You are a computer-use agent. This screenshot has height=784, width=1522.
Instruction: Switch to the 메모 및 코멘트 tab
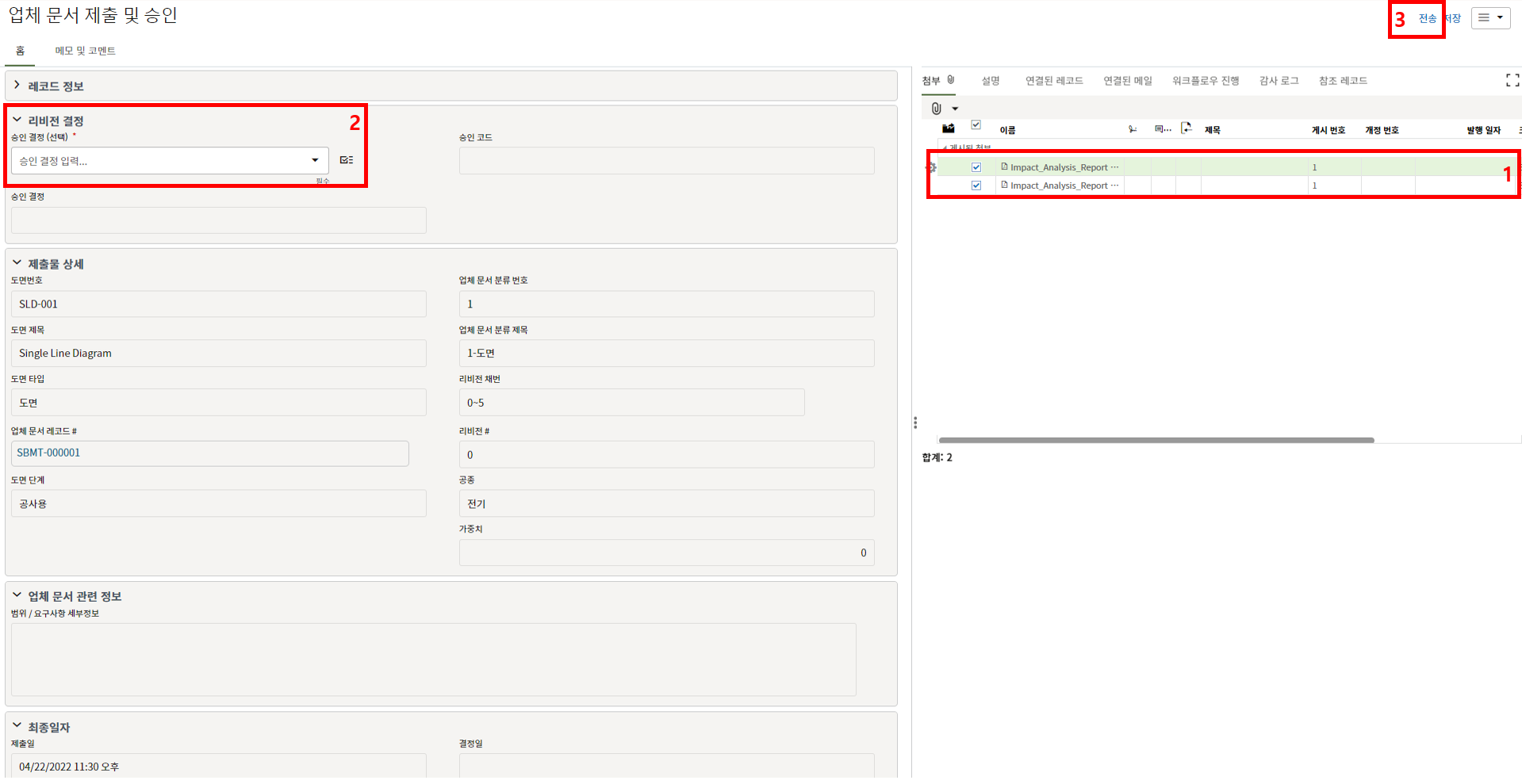(x=85, y=51)
